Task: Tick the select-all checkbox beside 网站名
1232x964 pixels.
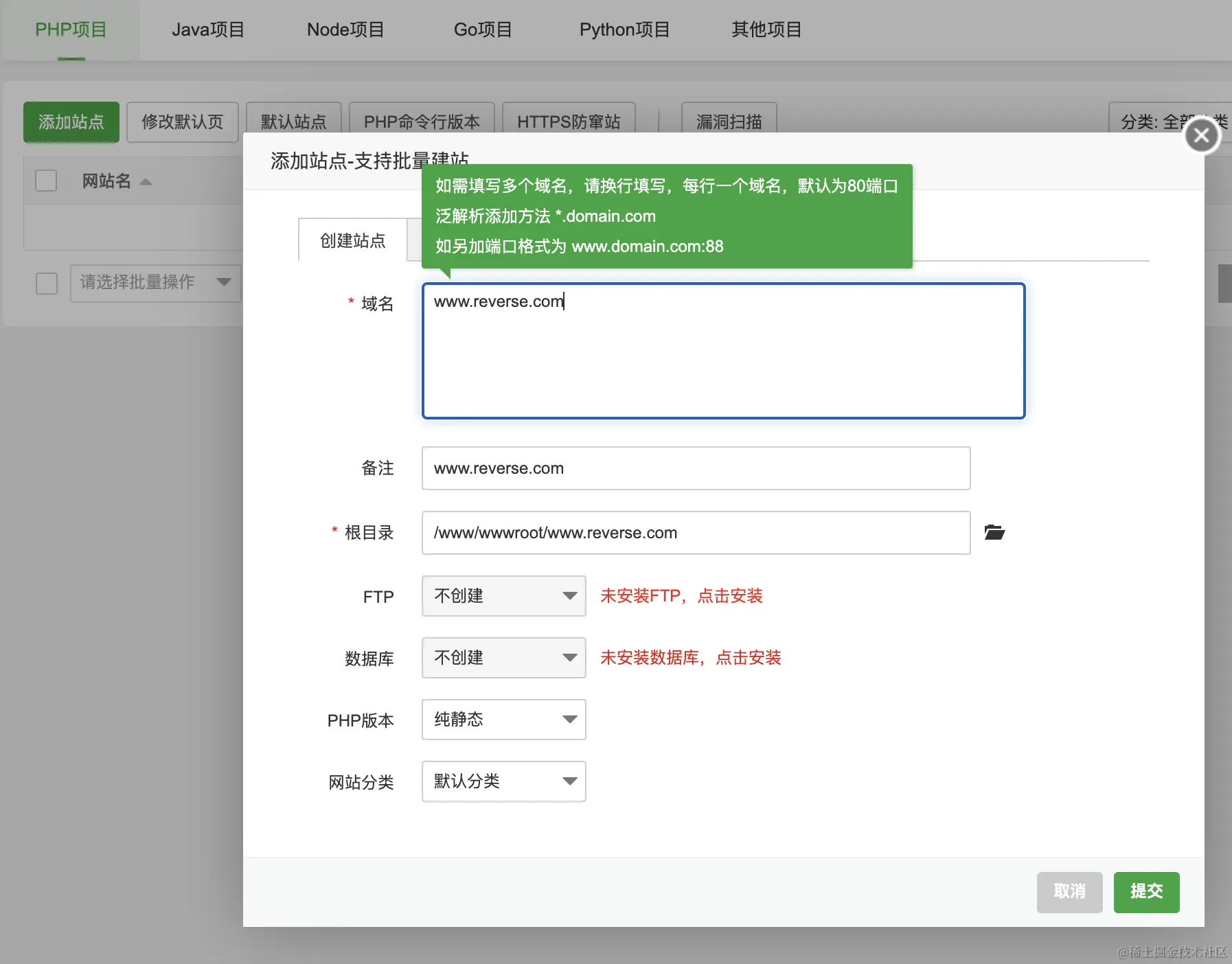Action: (46, 181)
